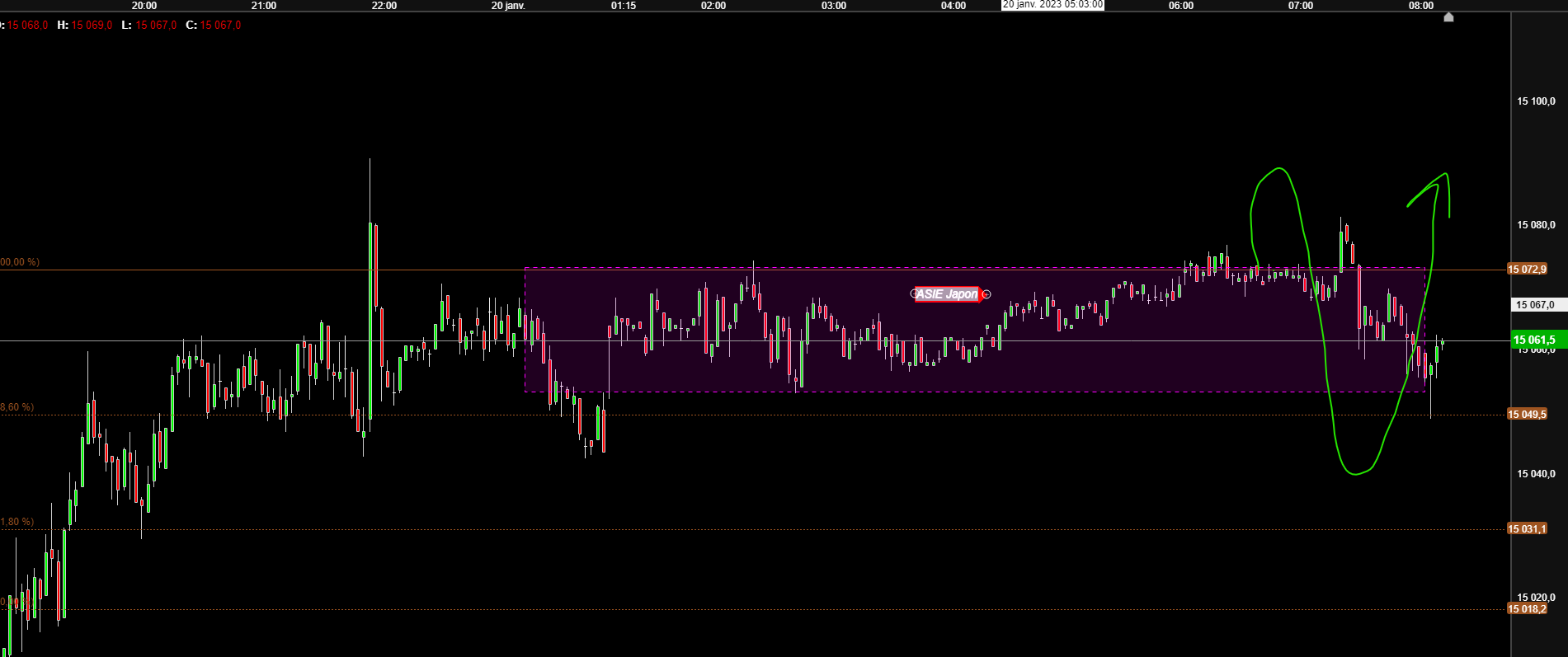Click the 8,60 % Fibonacci level label
1568x657 pixels.
pyautogui.click(x=17, y=407)
